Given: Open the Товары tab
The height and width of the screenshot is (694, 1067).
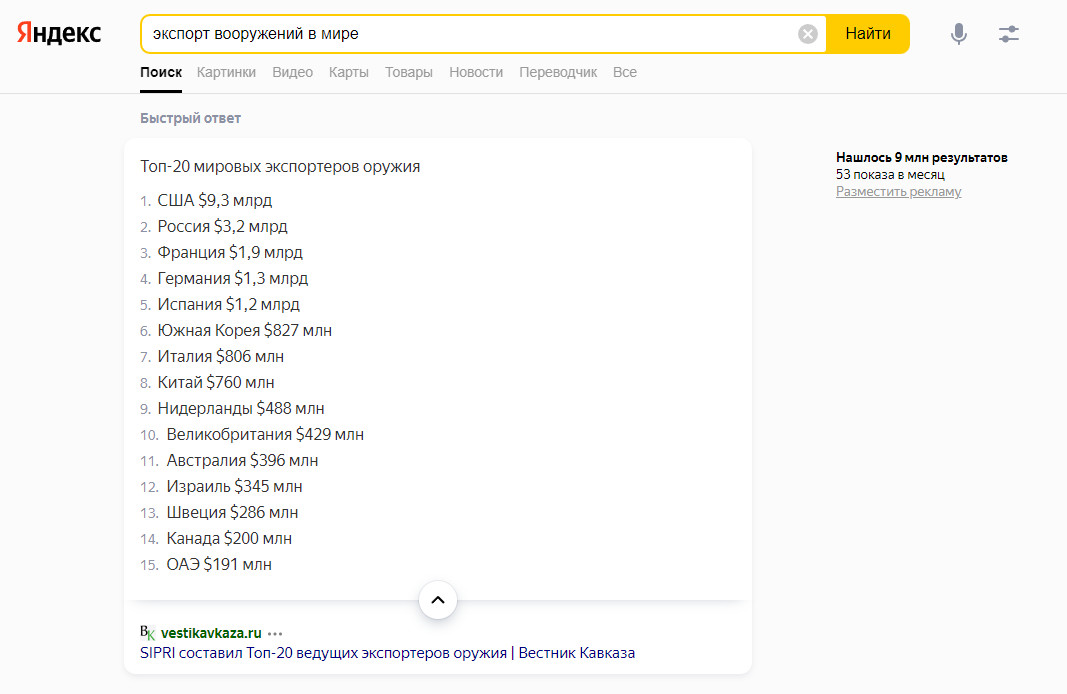Looking at the screenshot, I should pyautogui.click(x=409, y=72).
